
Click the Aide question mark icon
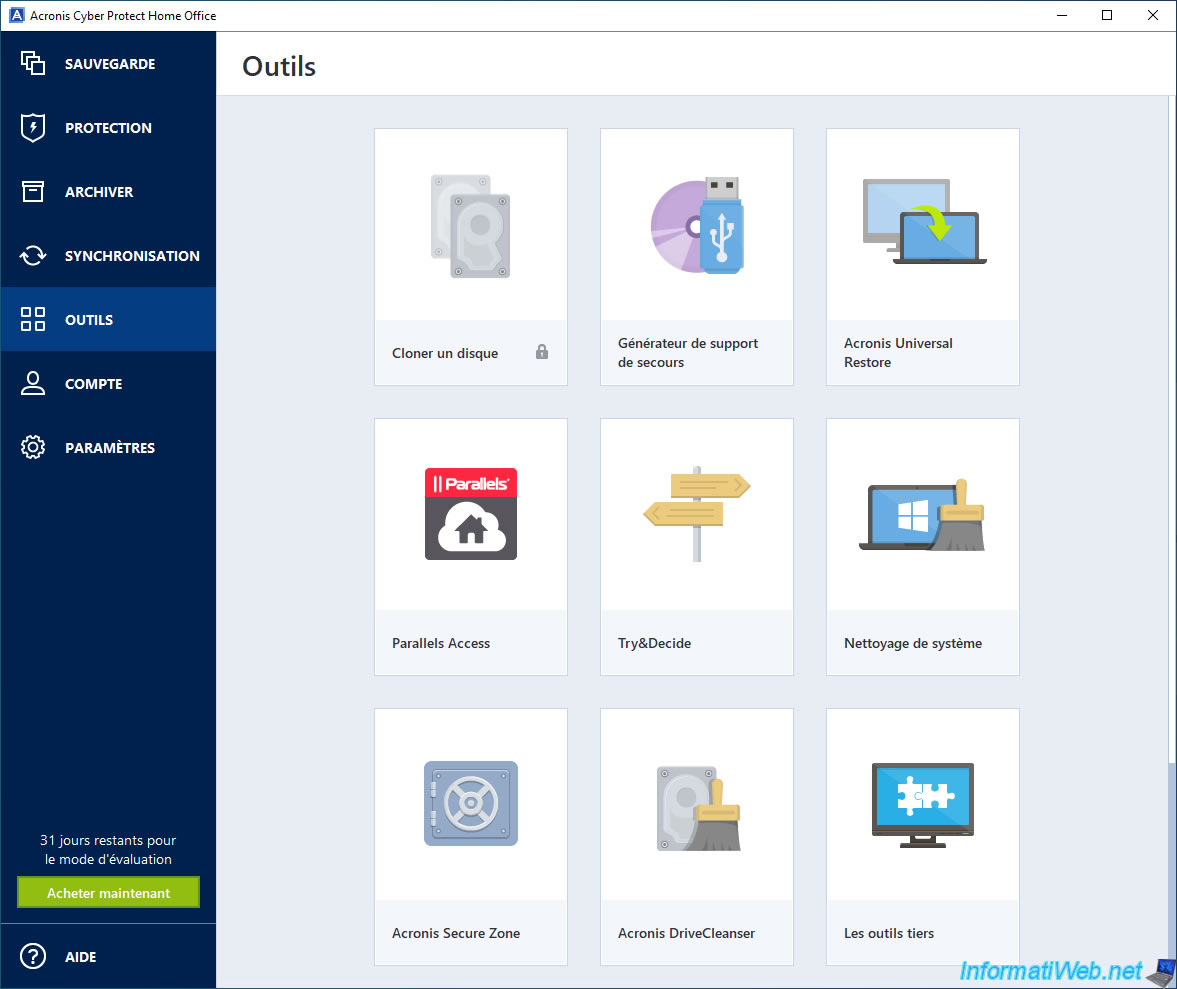(33, 956)
